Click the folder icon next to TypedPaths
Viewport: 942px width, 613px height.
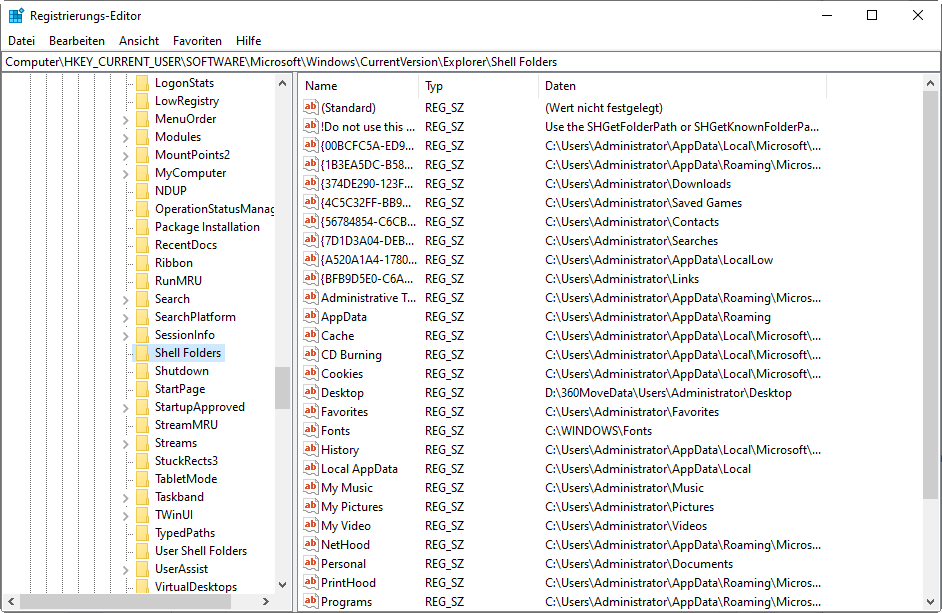click(x=142, y=532)
